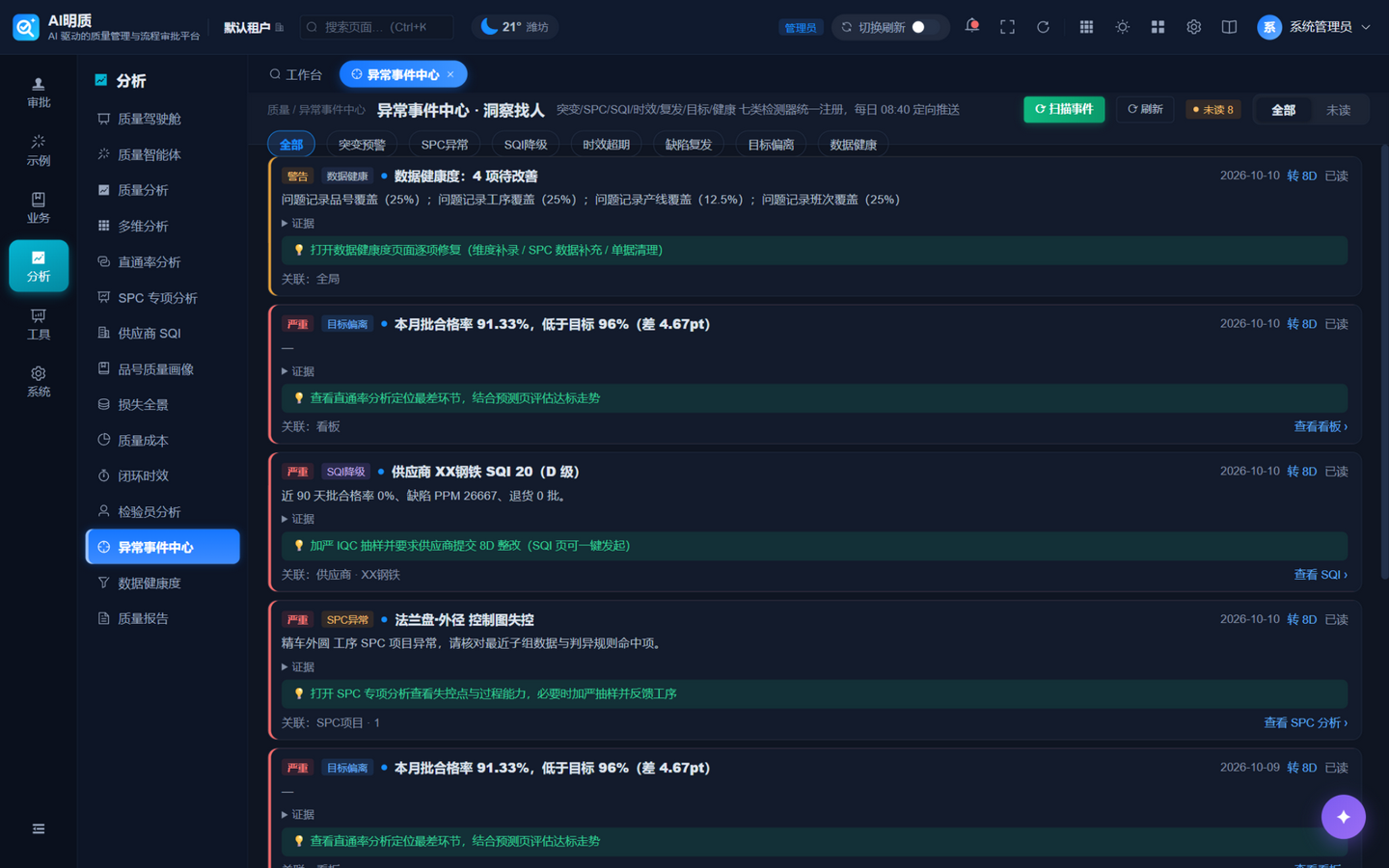Click the fullscreen icon in top bar

tap(1007, 27)
